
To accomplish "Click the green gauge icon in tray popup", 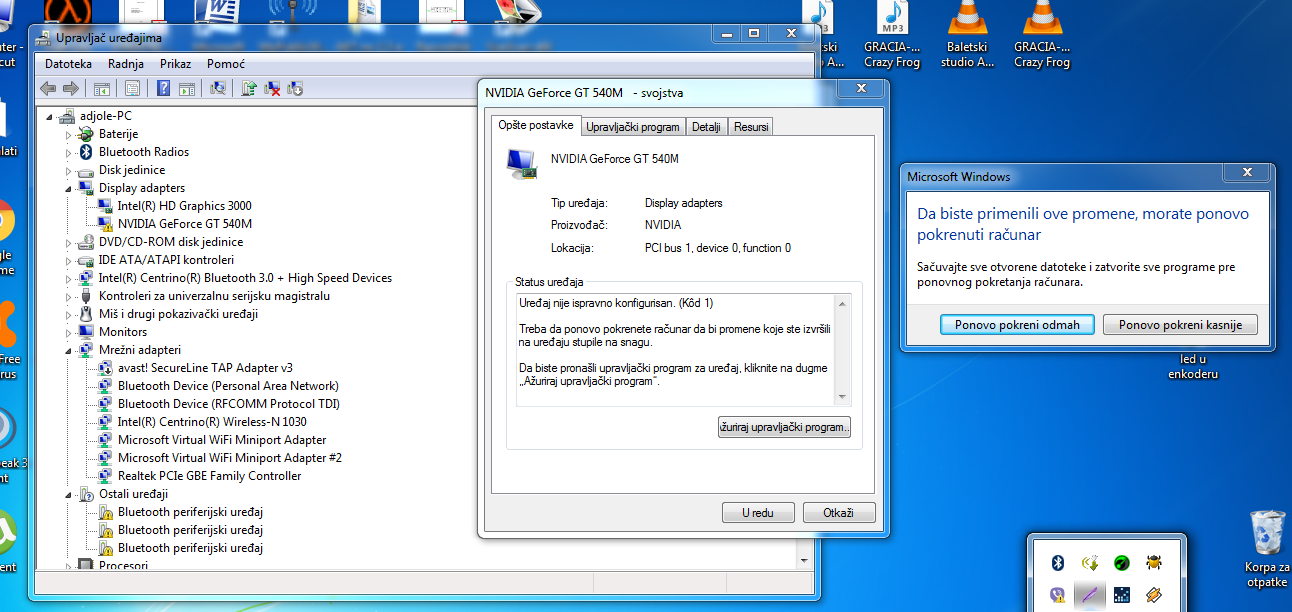I will coord(1121,563).
